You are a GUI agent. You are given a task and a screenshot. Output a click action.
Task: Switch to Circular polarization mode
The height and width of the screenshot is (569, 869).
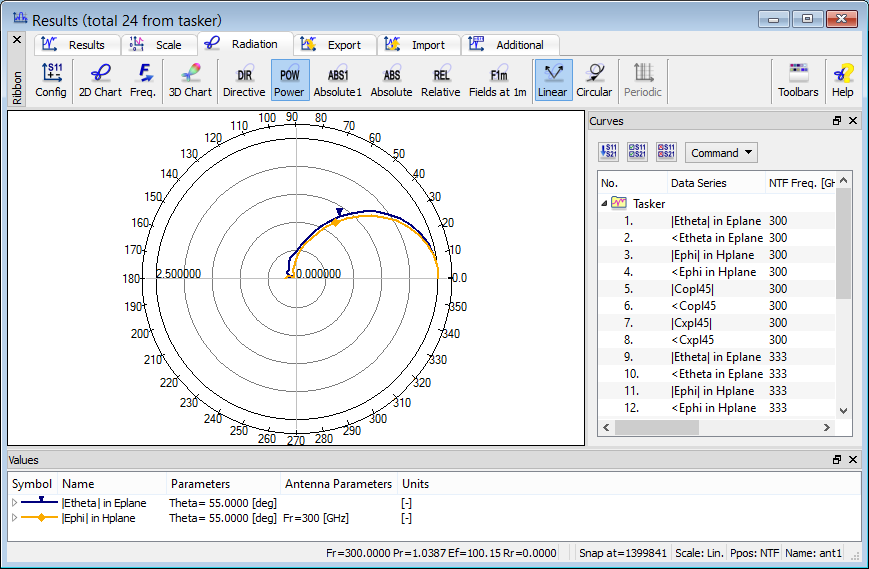[594, 80]
